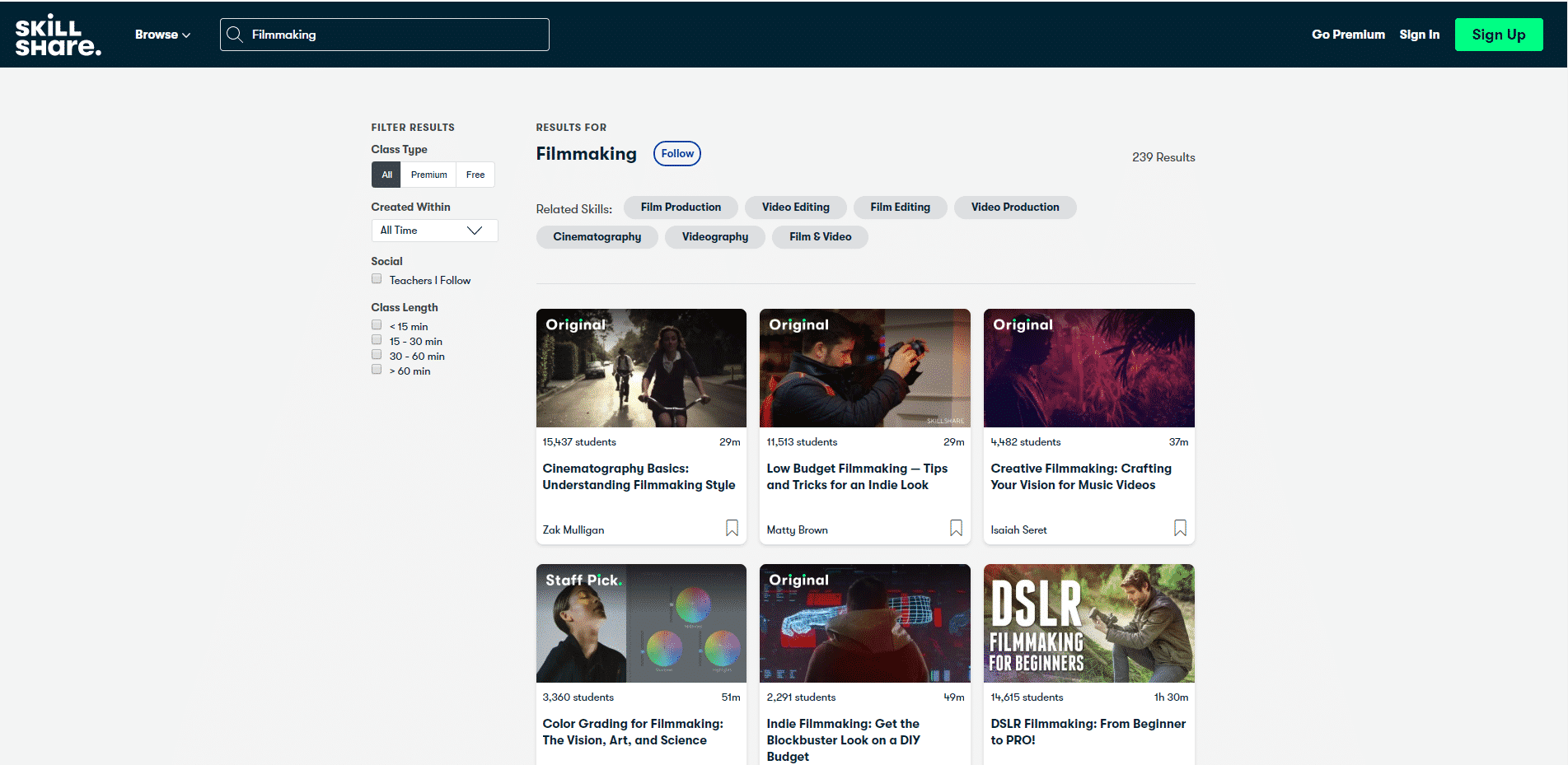
Task: Bookmark the Cinematography Basics class
Action: (732, 528)
